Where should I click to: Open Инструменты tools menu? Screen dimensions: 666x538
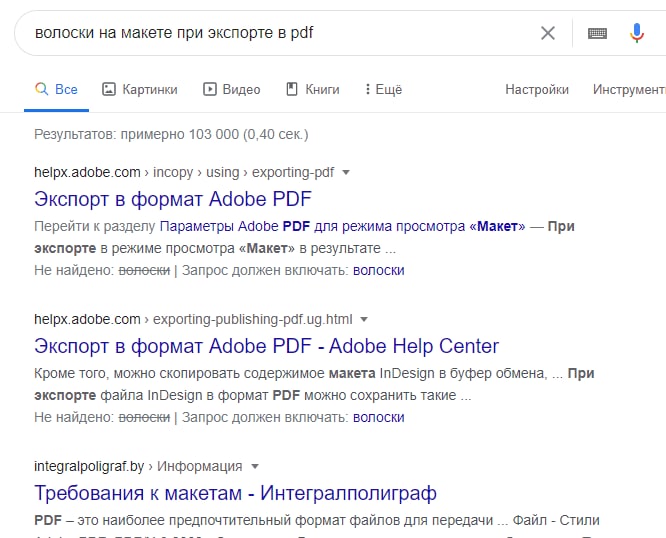pyautogui.click(x=629, y=89)
